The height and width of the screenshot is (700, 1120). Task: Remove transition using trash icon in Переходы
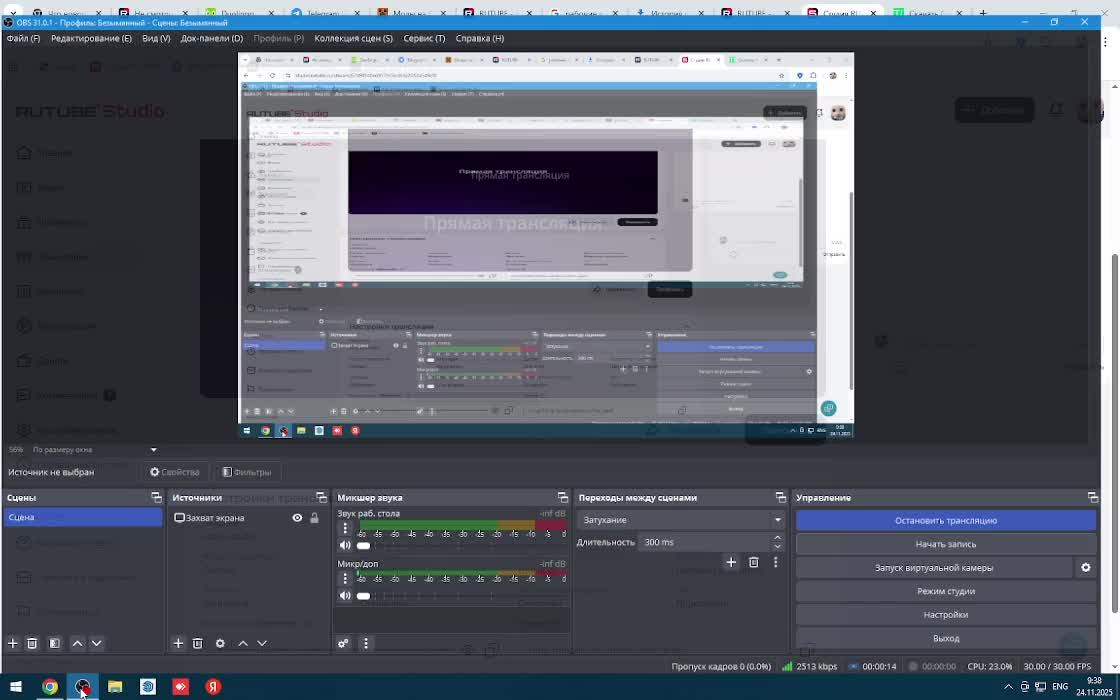754,563
